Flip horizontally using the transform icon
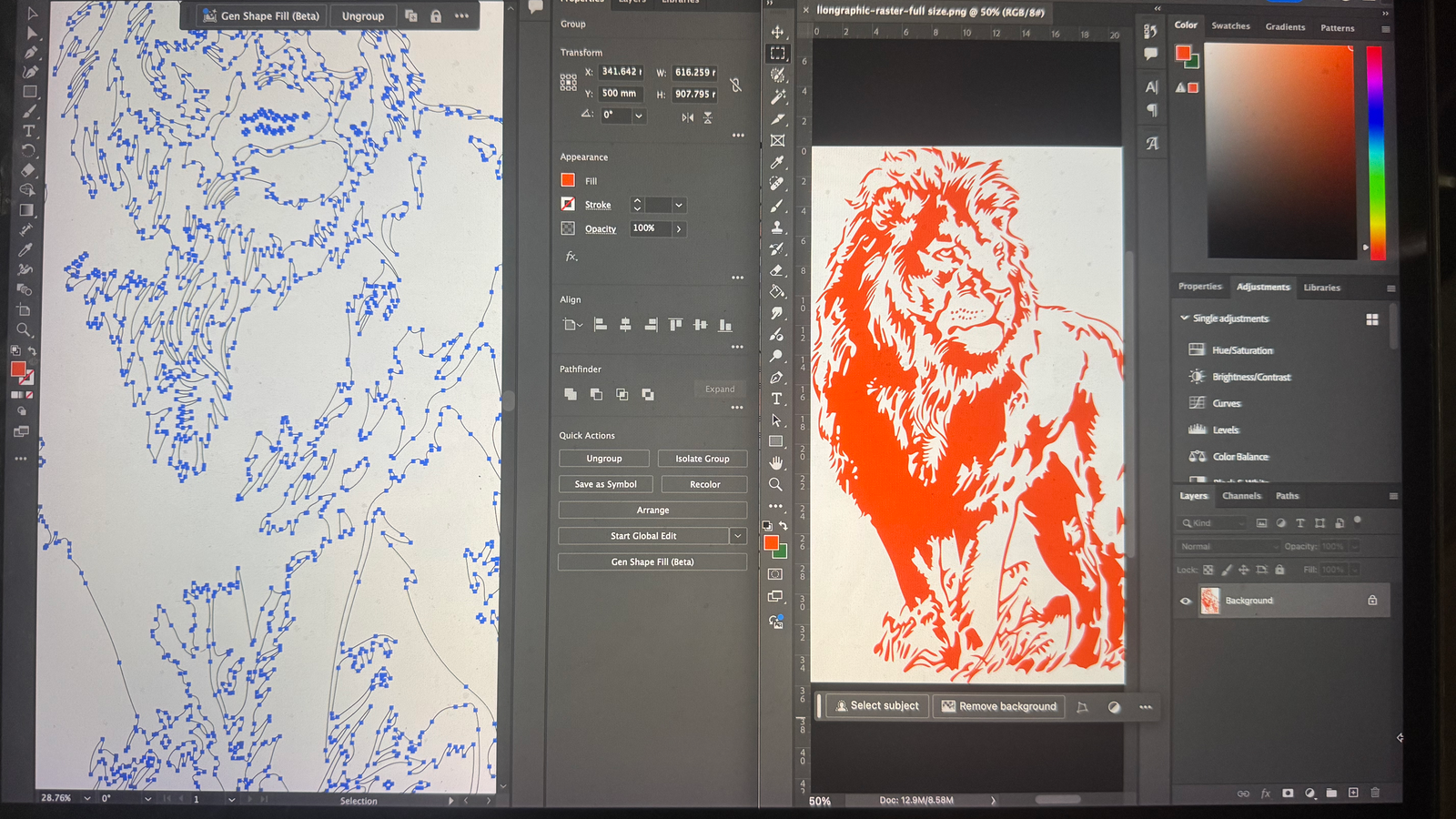 tap(688, 117)
